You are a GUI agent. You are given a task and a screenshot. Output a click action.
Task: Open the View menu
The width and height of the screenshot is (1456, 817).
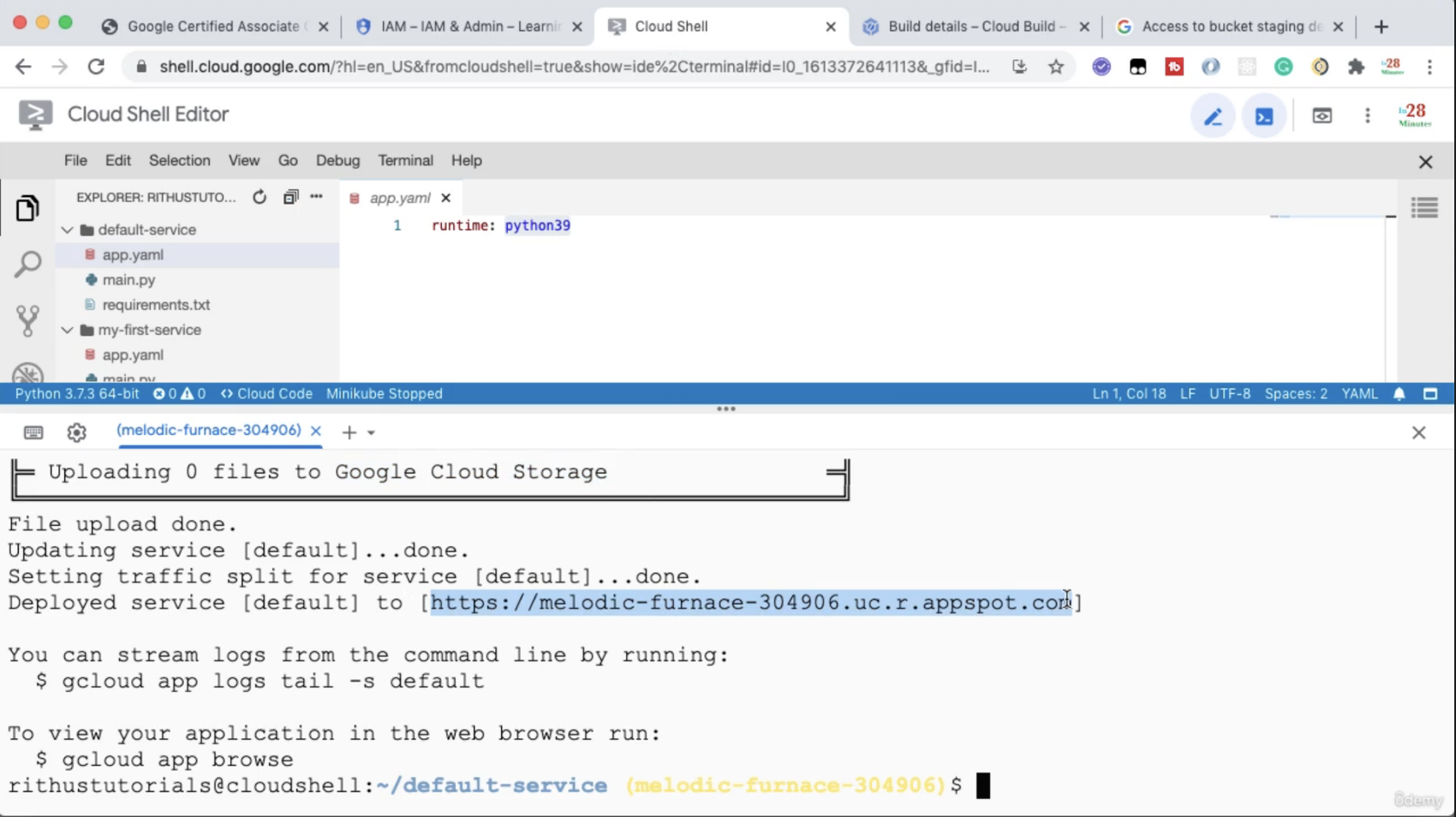[x=244, y=160]
